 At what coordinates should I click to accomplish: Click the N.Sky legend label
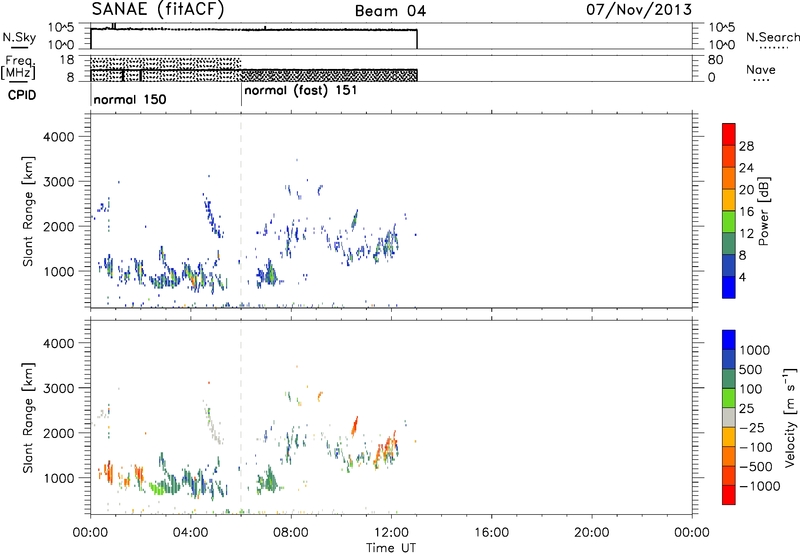coord(19,37)
